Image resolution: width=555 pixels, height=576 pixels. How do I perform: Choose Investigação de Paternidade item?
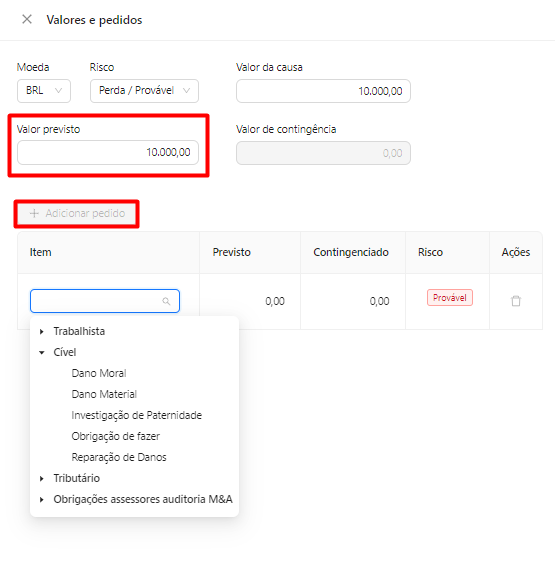136,415
